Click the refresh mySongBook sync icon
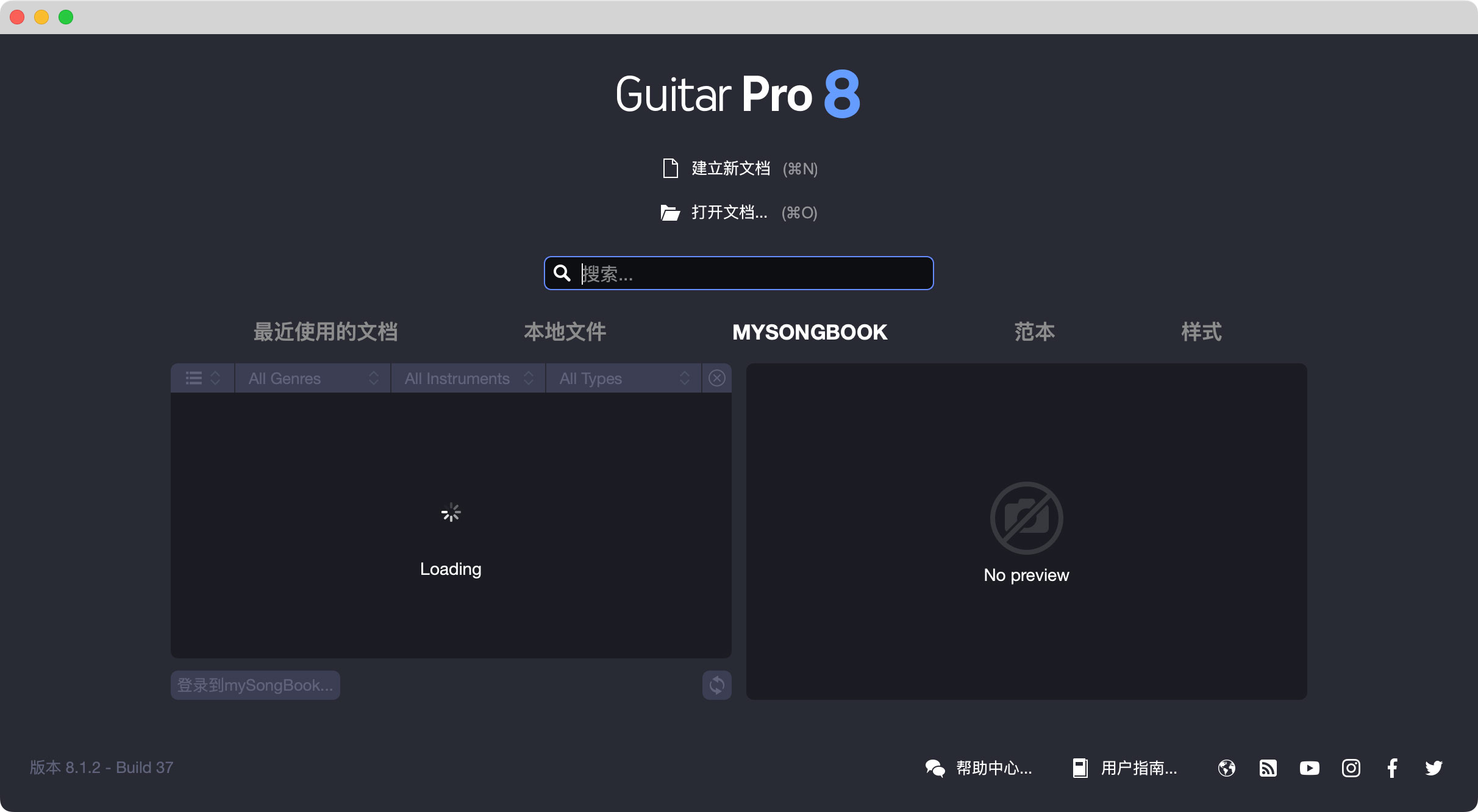This screenshot has width=1478, height=812. pos(717,685)
